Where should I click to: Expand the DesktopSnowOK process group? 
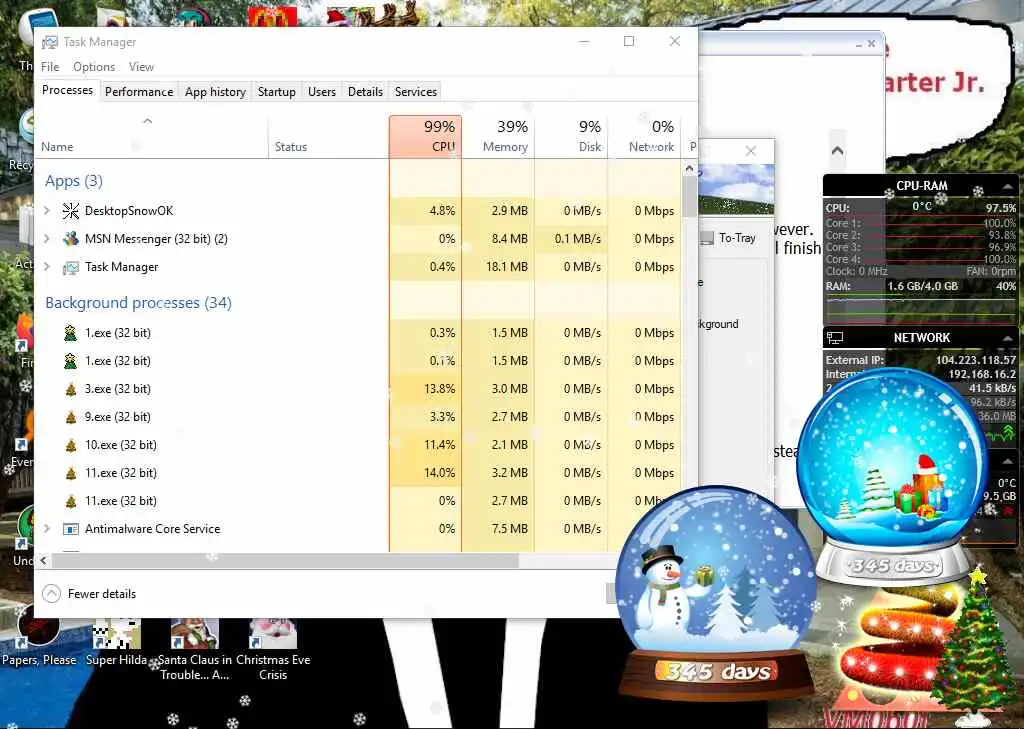(47, 210)
